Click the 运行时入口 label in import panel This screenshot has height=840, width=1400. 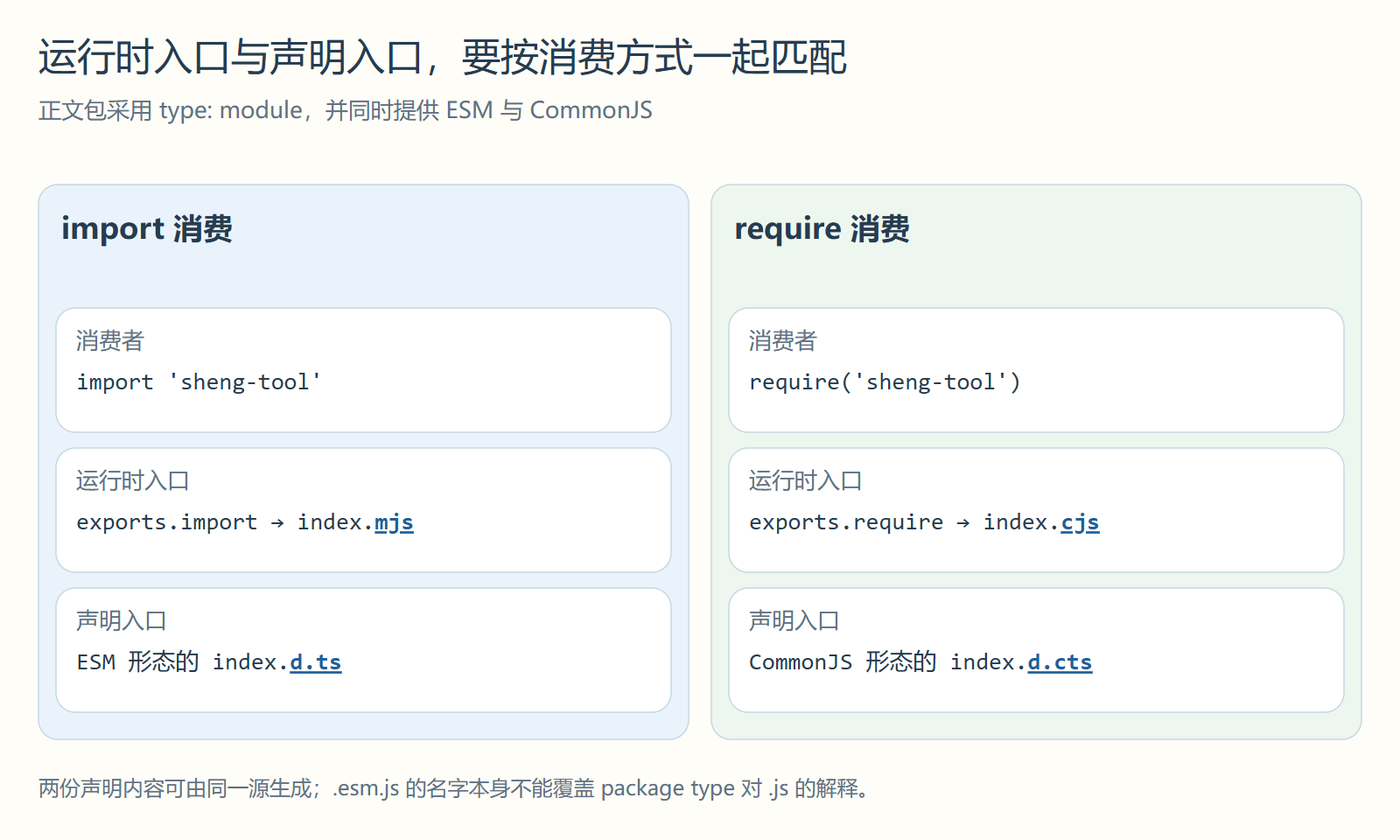[x=132, y=480]
